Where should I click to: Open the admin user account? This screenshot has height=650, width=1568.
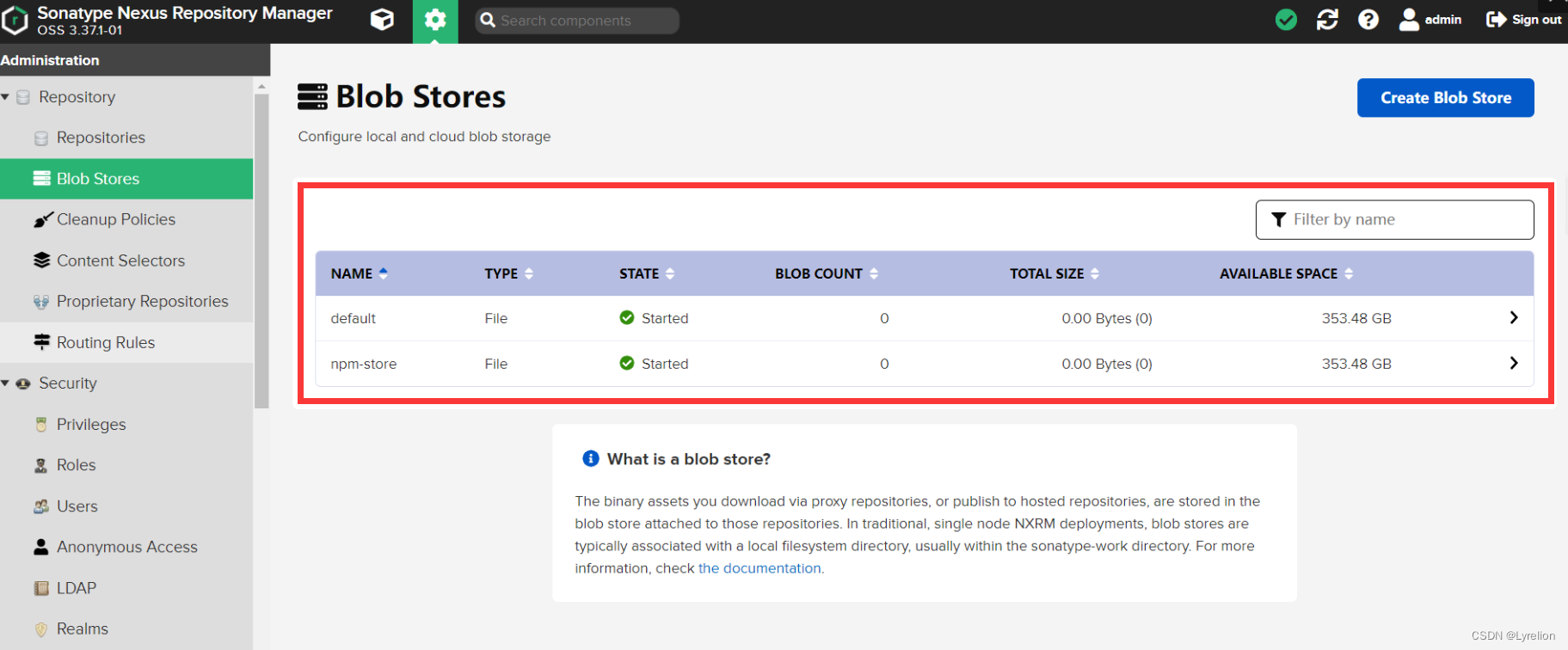[1430, 20]
